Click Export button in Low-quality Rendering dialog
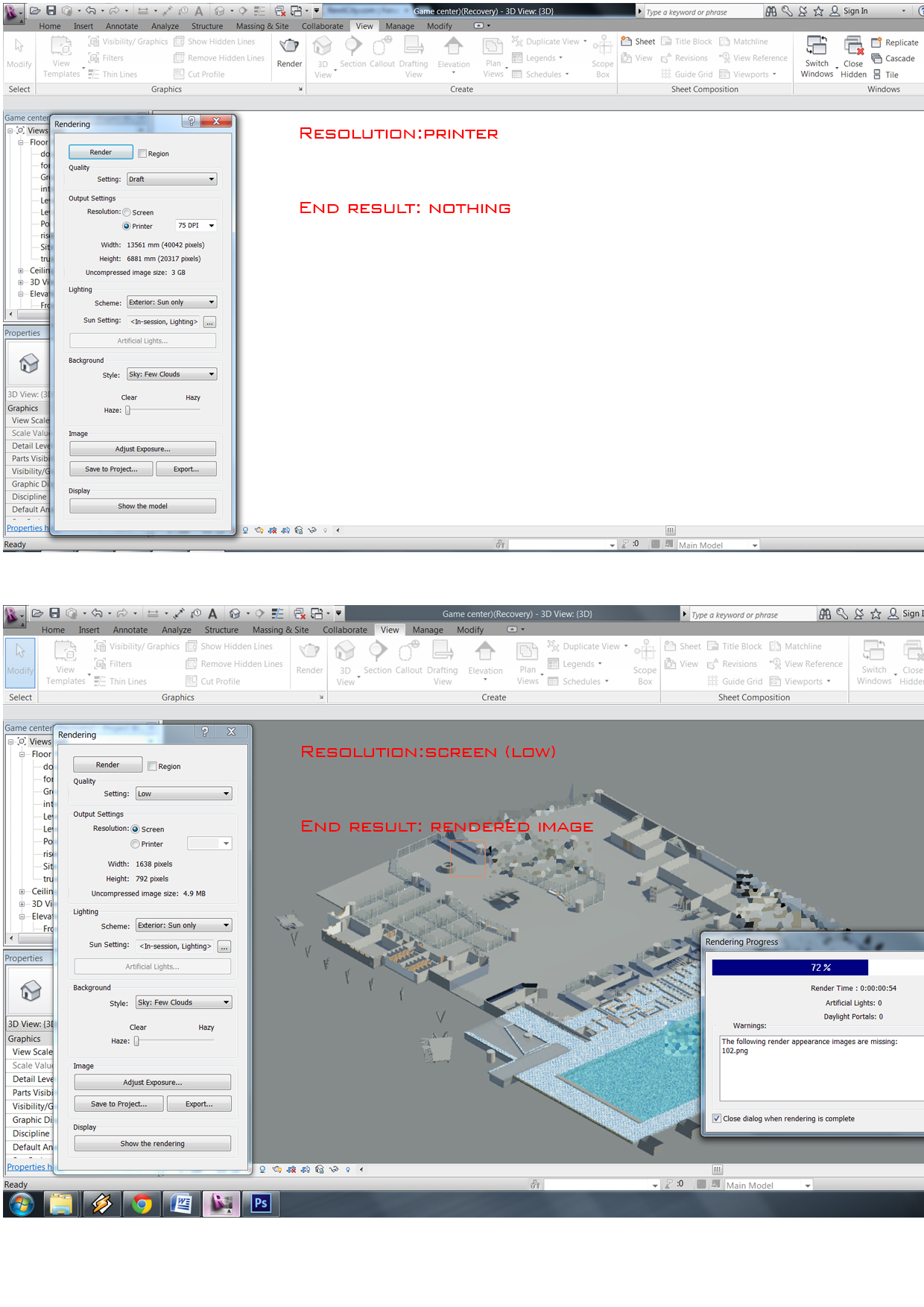 click(x=199, y=1104)
